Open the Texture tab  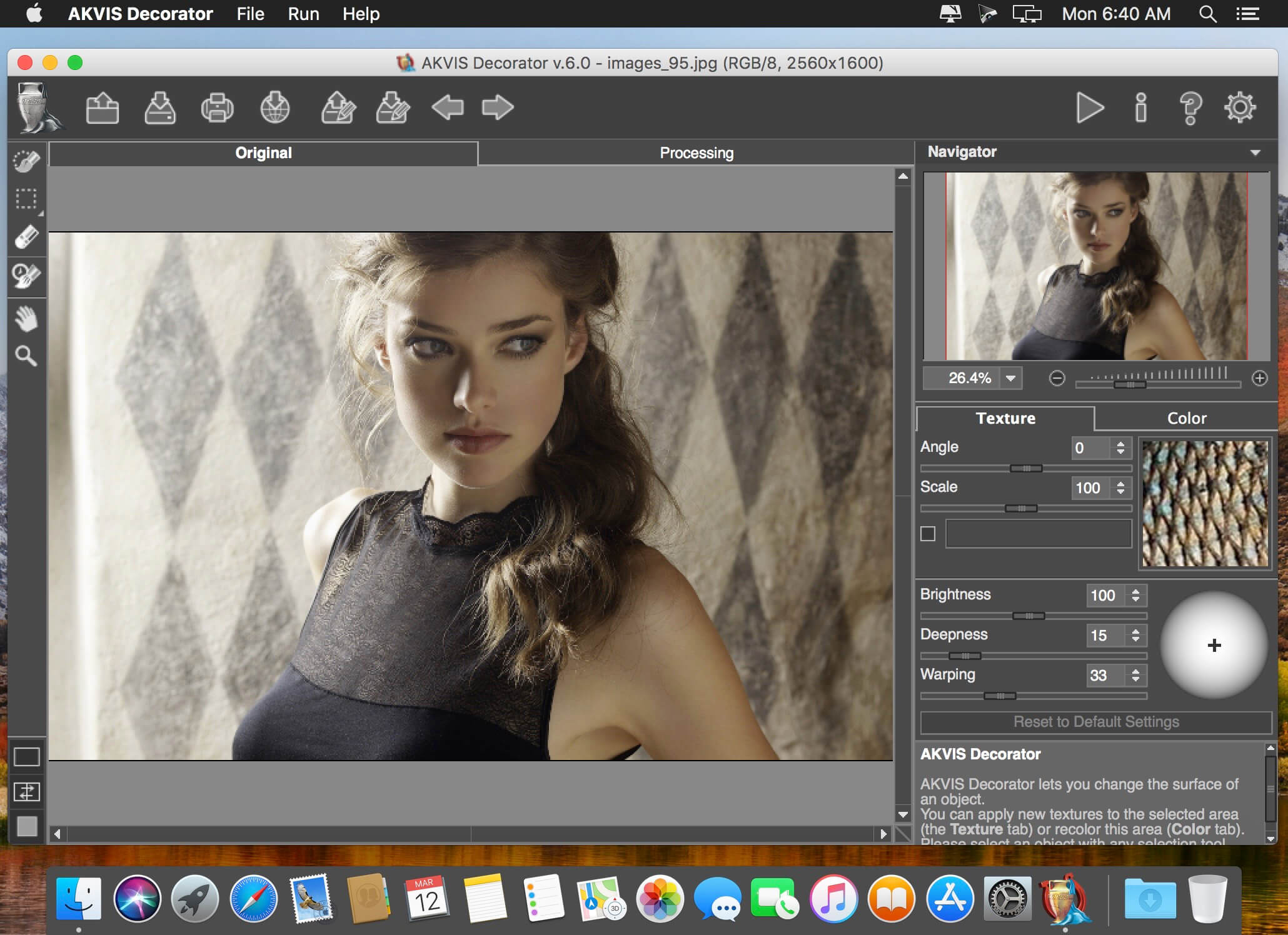[1005, 418]
